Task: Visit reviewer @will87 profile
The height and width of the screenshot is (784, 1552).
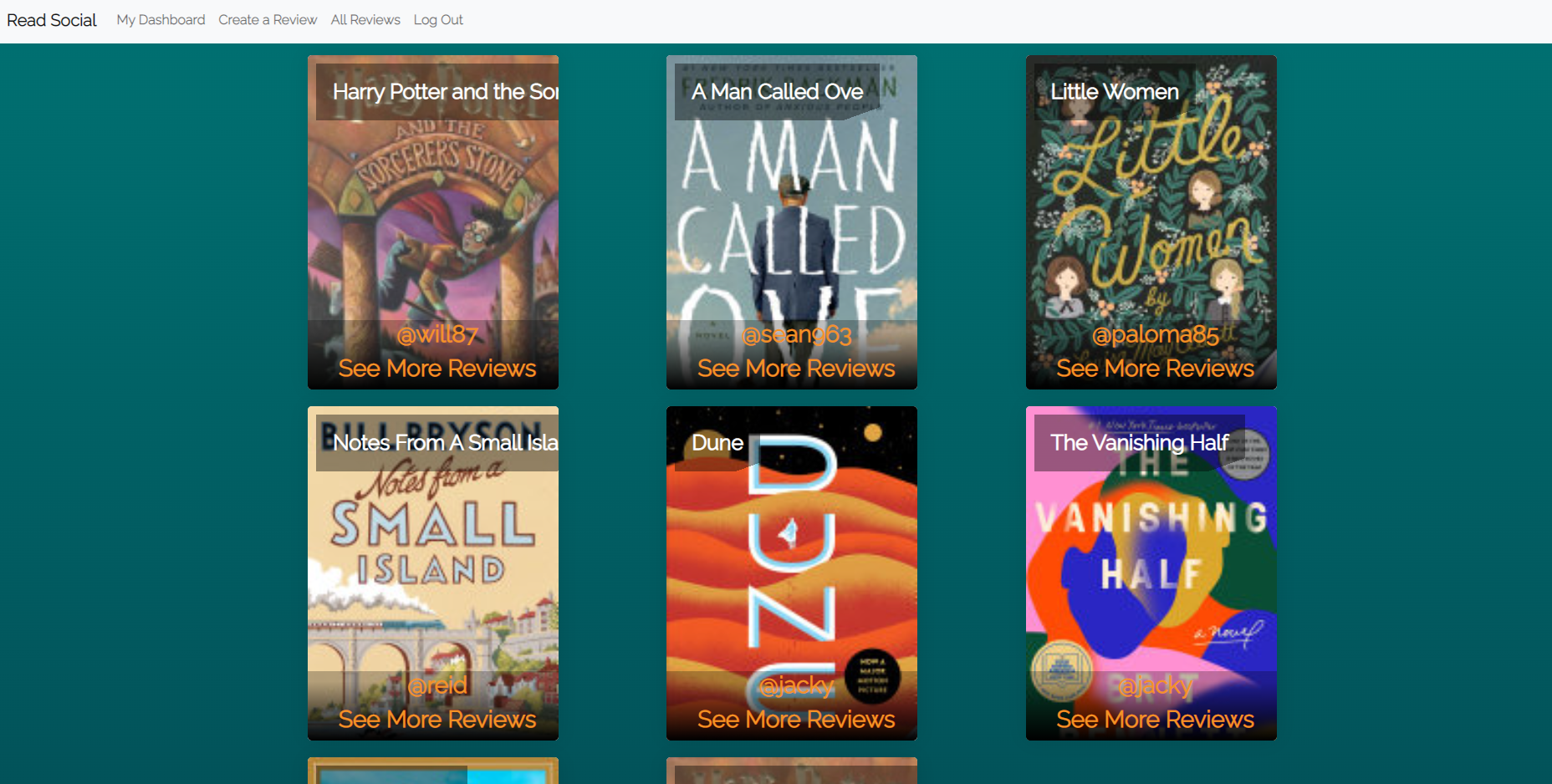Action: (x=437, y=335)
